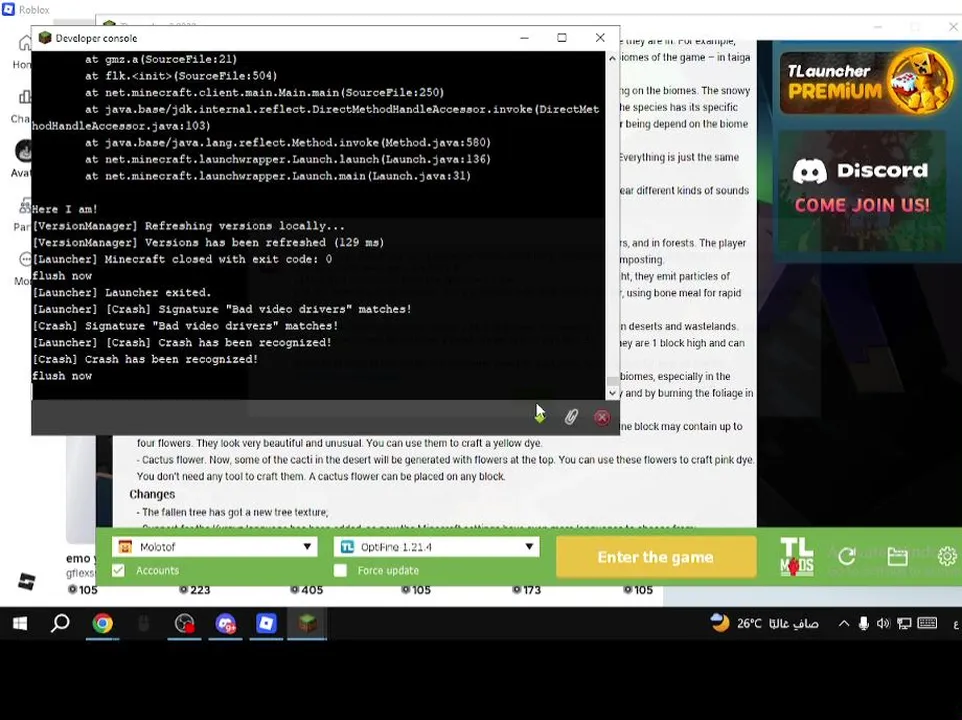Image resolution: width=962 pixels, height=720 pixels.
Task: Click the Roblox Charts sidebar icon
Action: pyautogui.click(x=25, y=97)
